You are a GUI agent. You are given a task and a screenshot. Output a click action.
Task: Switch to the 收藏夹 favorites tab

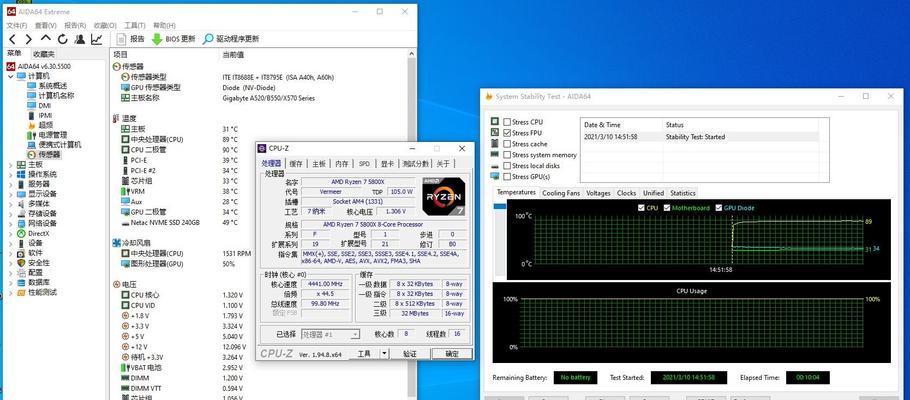[44, 54]
